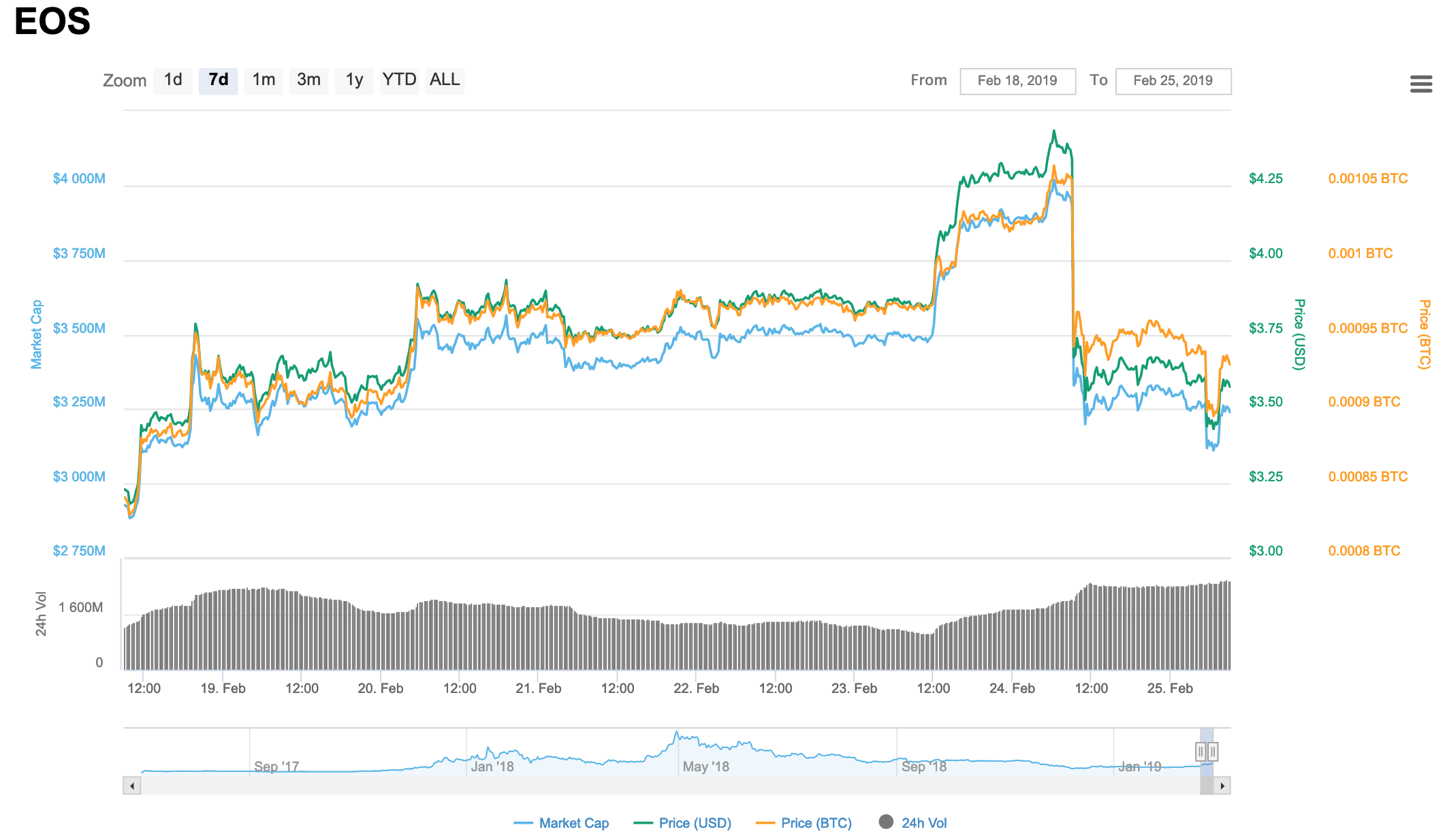
Task: Toggle Price (BTC) series in legend
Action: pos(804,823)
